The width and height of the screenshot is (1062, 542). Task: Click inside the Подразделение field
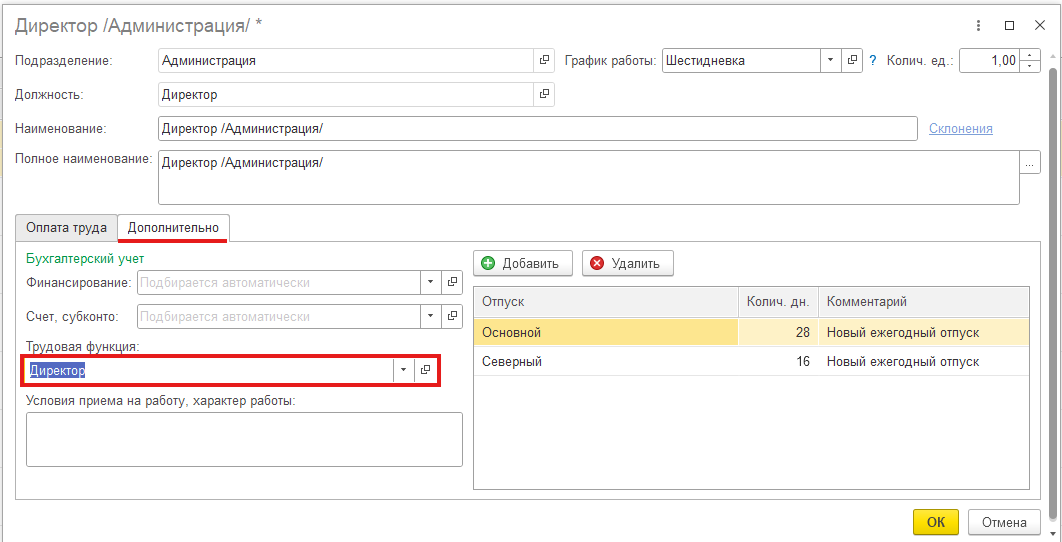346,60
